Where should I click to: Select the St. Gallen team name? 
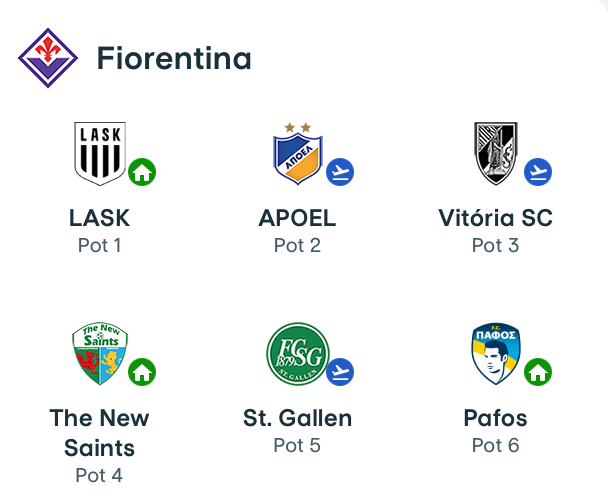[297, 418]
